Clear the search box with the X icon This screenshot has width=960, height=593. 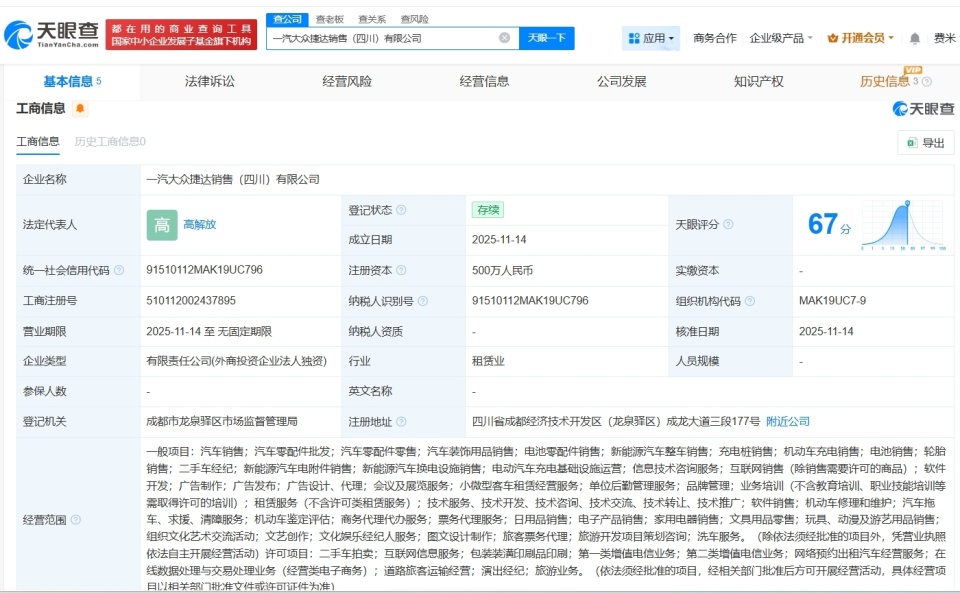504,36
